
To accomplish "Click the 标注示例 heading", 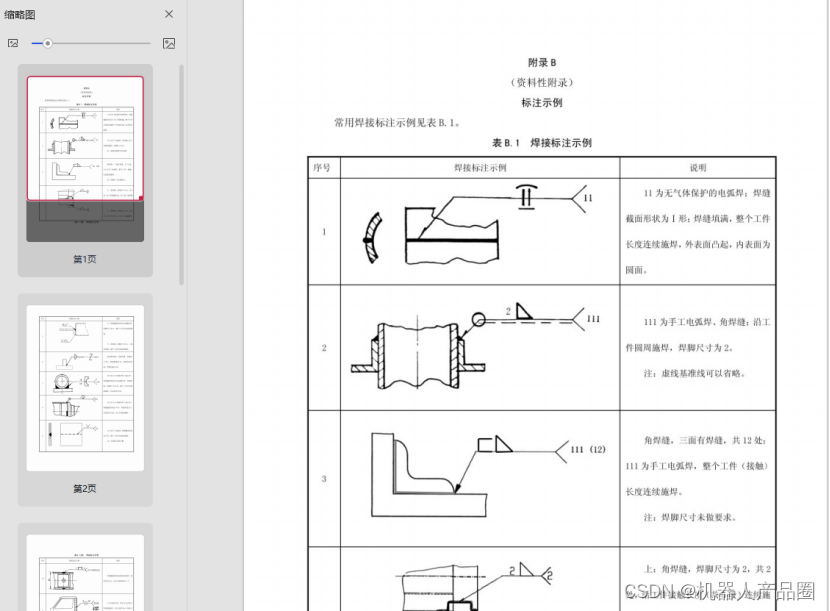I will point(542,103).
